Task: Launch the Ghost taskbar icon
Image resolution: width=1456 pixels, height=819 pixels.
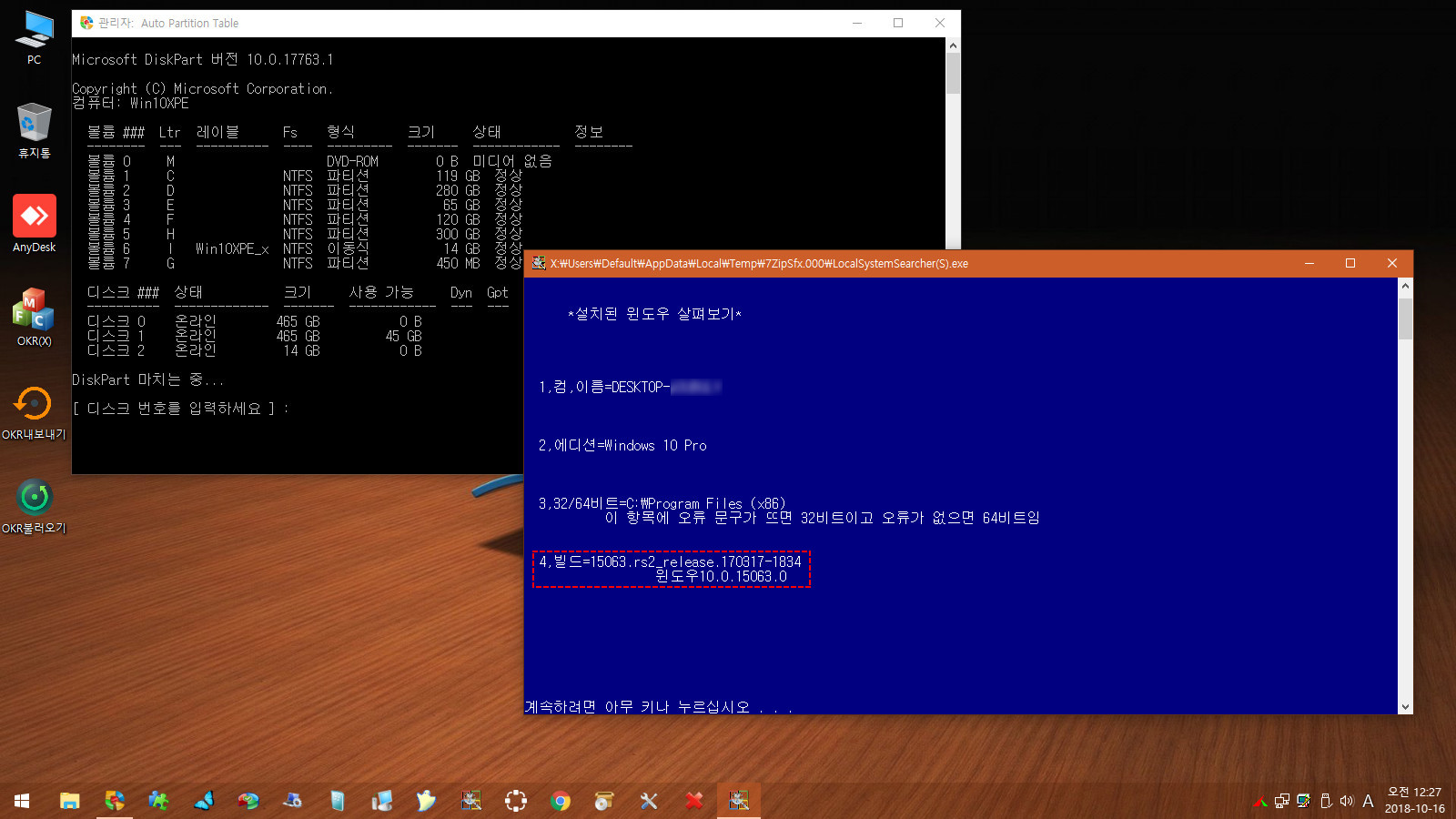Action: 426,801
